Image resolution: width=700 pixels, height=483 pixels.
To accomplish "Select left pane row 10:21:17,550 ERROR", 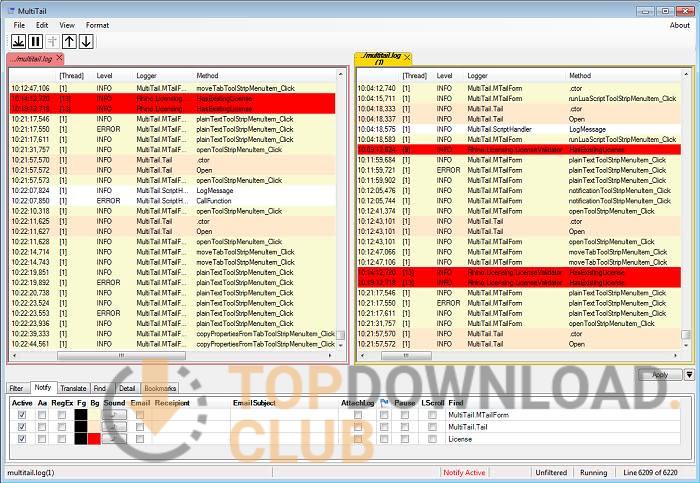I will click(x=173, y=129).
